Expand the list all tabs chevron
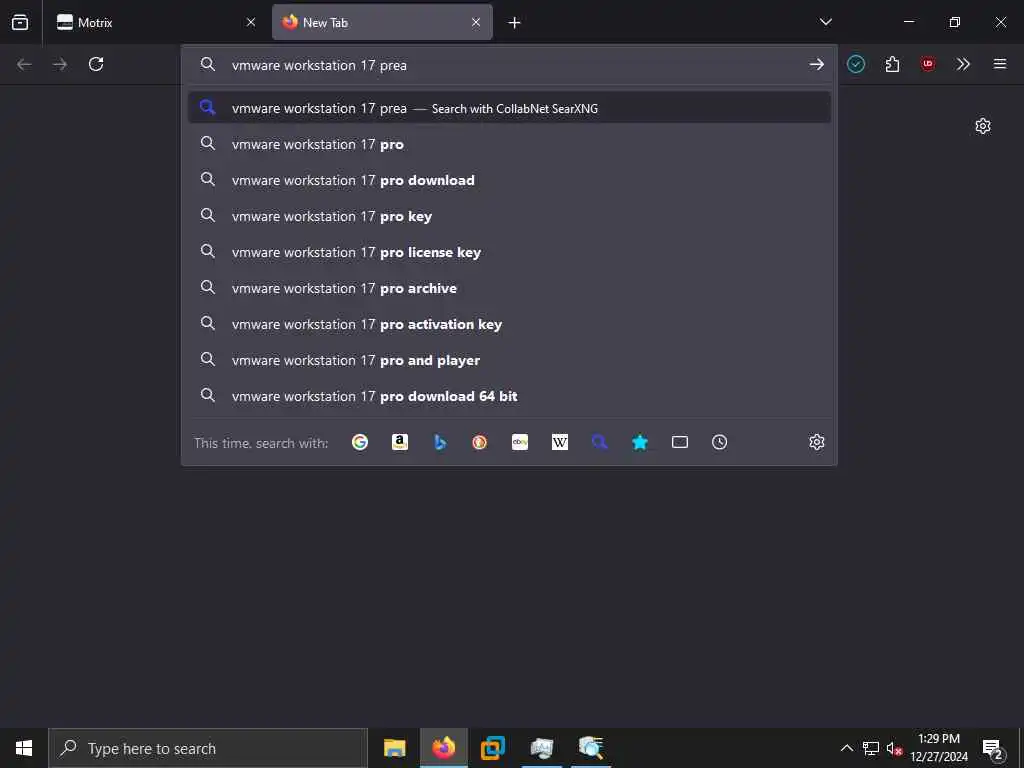 (x=825, y=22)
